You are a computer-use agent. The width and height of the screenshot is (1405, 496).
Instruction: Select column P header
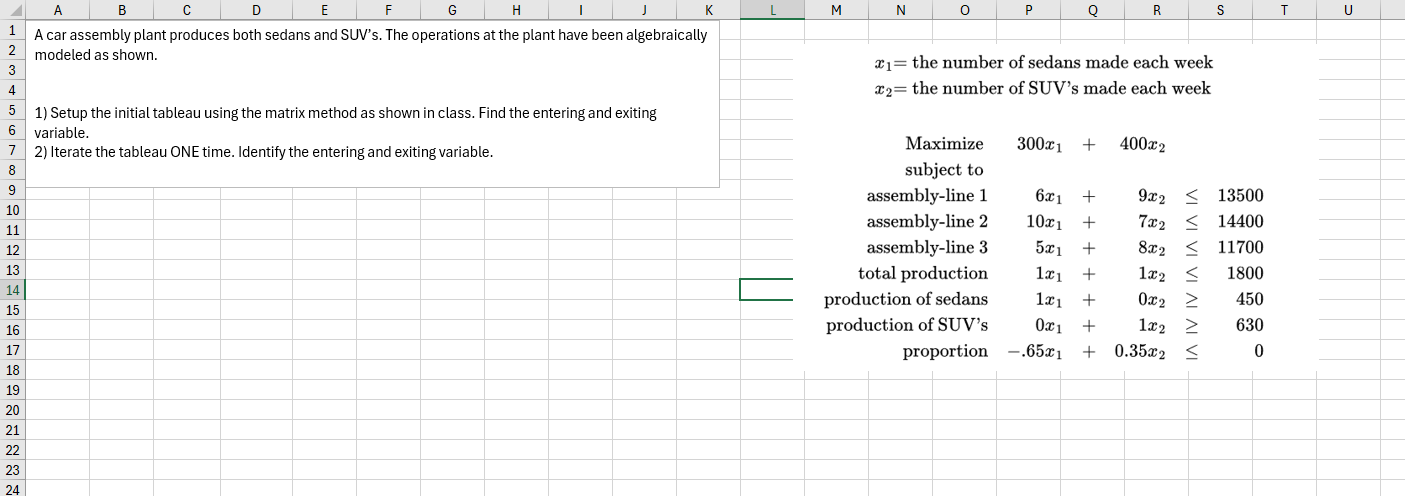pos(1028,9)
